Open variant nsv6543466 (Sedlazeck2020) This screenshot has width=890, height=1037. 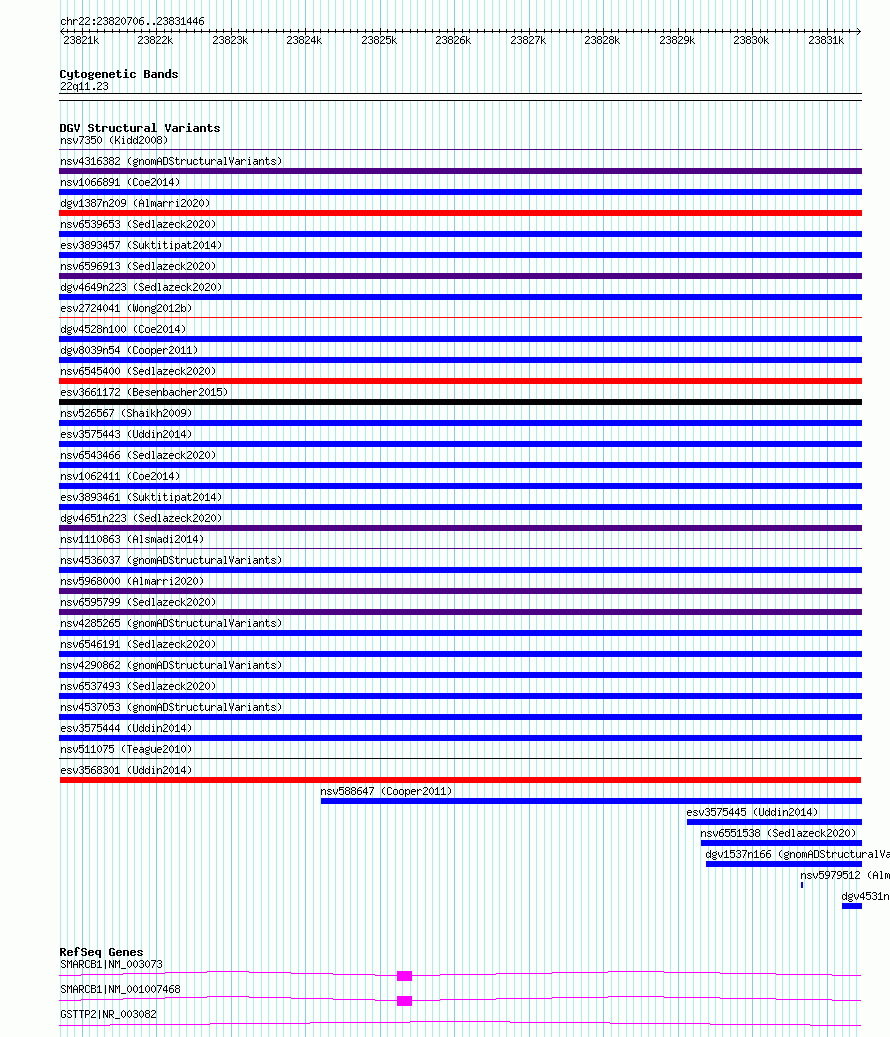pyautogui.click(x=138, y=456)
